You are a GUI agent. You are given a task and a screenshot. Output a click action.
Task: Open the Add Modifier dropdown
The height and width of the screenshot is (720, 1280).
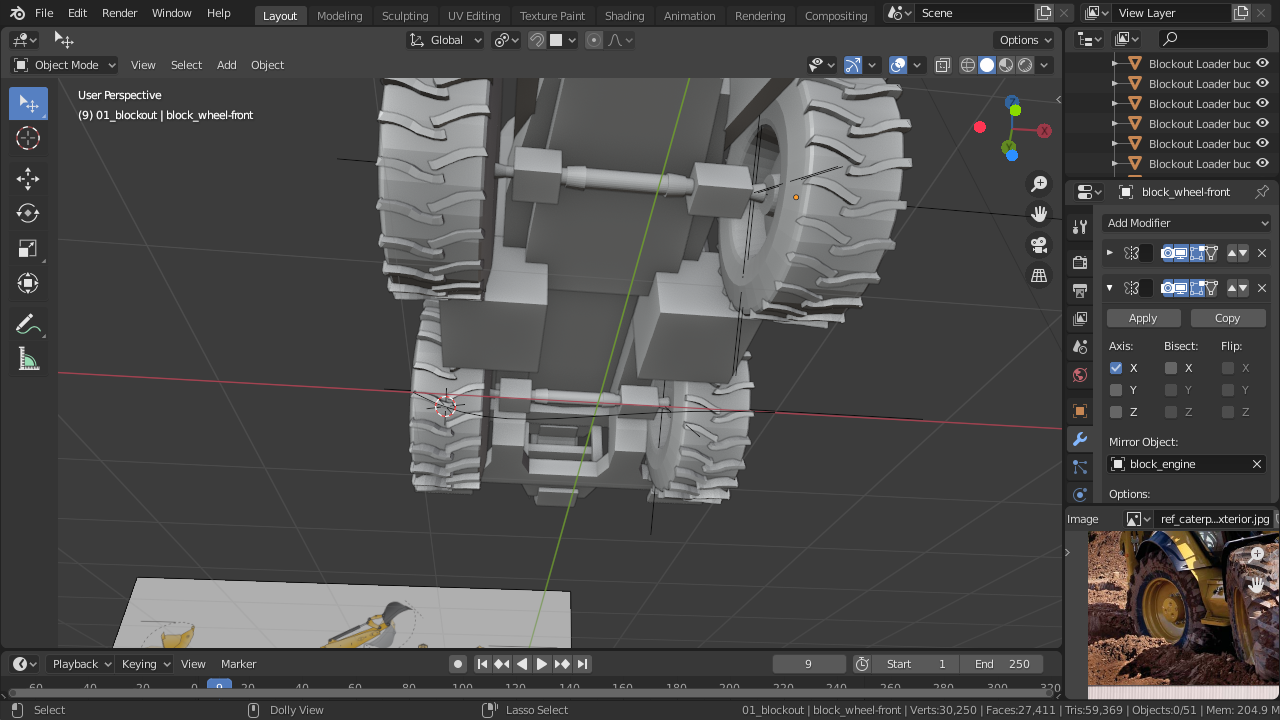1187,223
